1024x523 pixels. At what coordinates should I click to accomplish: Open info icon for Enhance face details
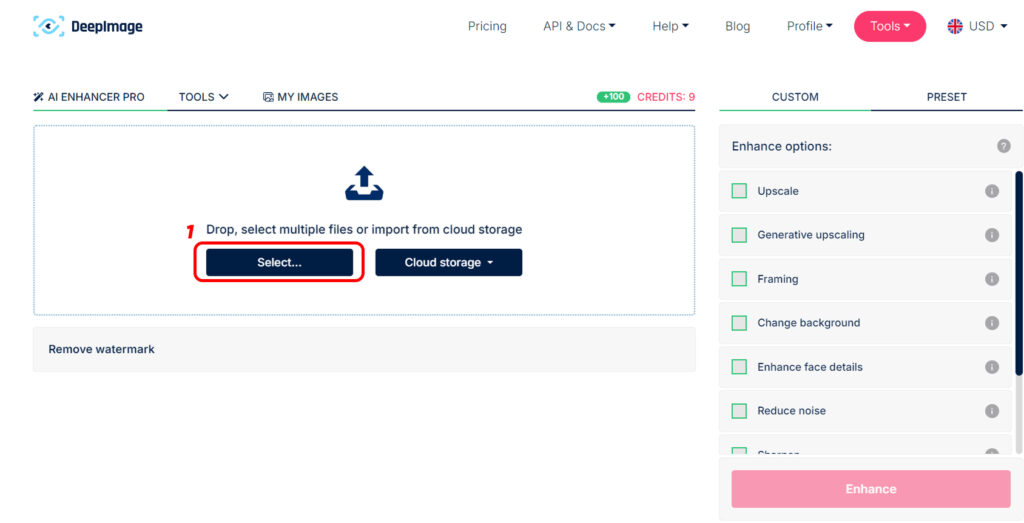[x=991, y=367]
